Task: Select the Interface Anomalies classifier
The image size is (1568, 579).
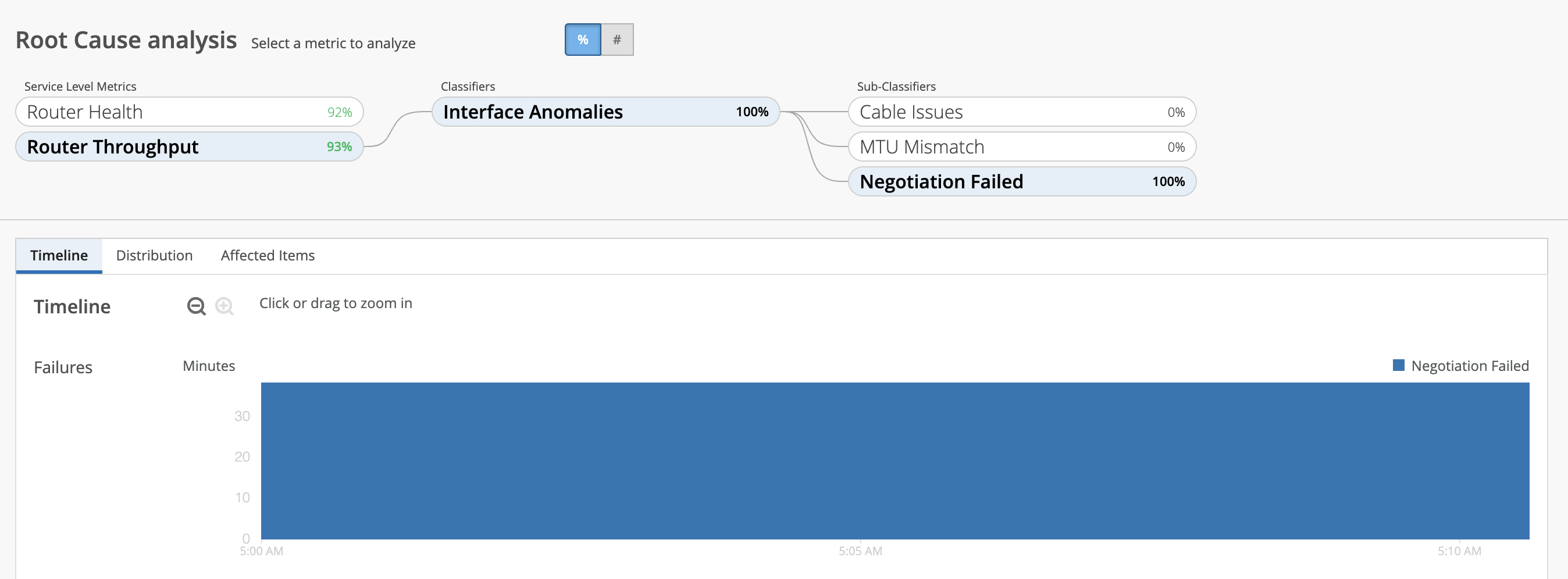Action: (605, 112)
